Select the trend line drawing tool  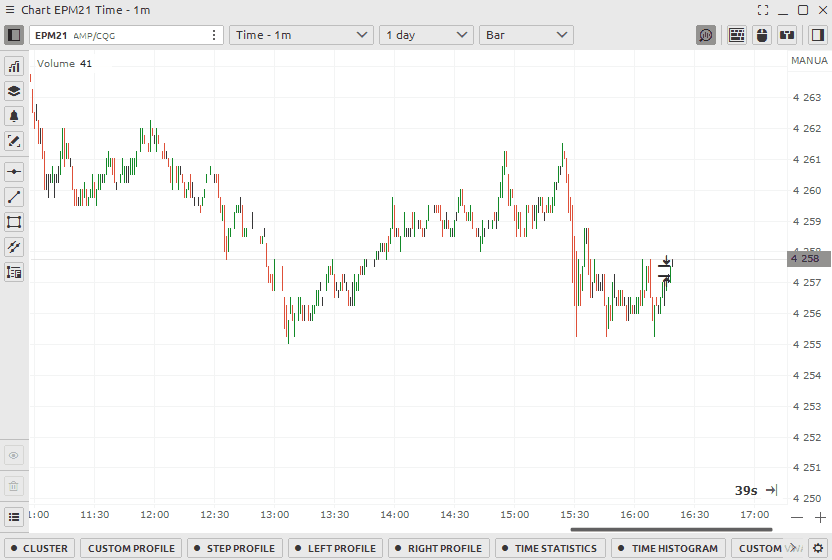14,197
